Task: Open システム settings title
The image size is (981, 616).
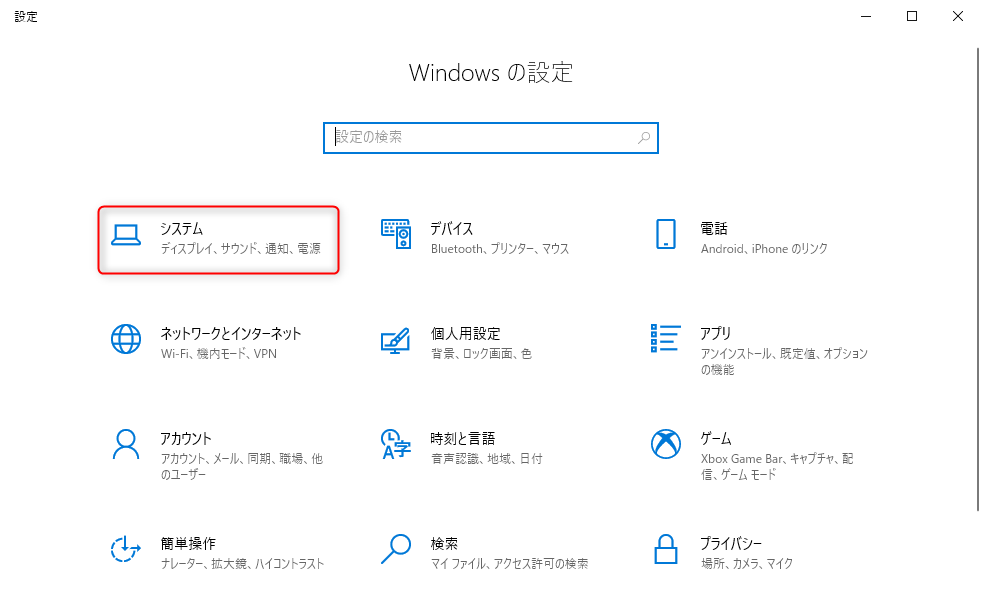Action: point(181,228)
